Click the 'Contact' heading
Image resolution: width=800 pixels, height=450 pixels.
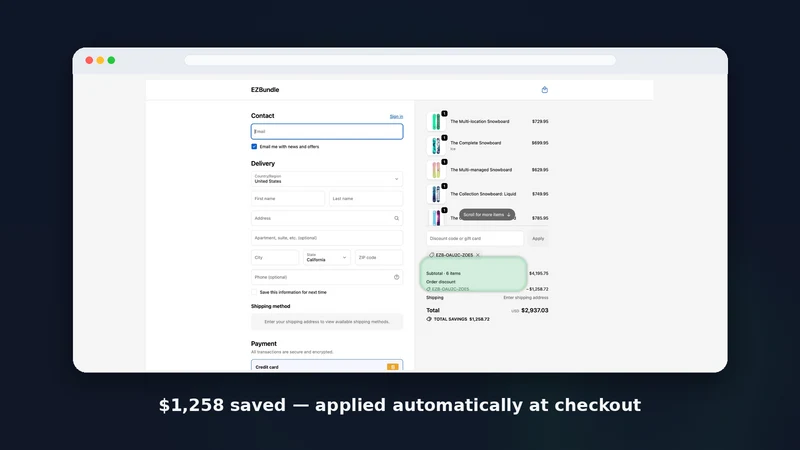pos(263,116)
